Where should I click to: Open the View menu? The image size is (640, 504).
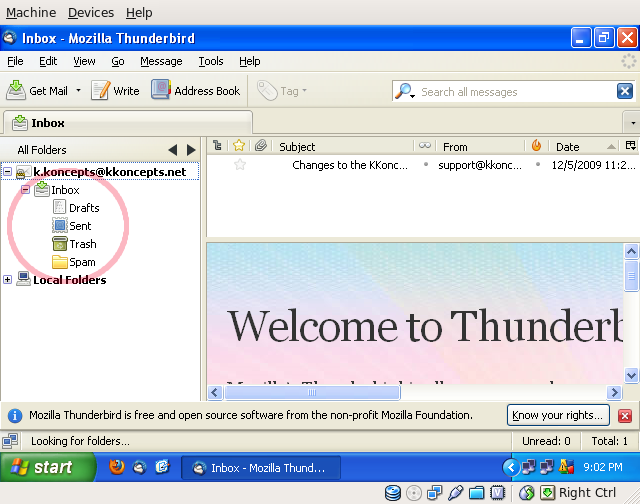pos(84,61)
